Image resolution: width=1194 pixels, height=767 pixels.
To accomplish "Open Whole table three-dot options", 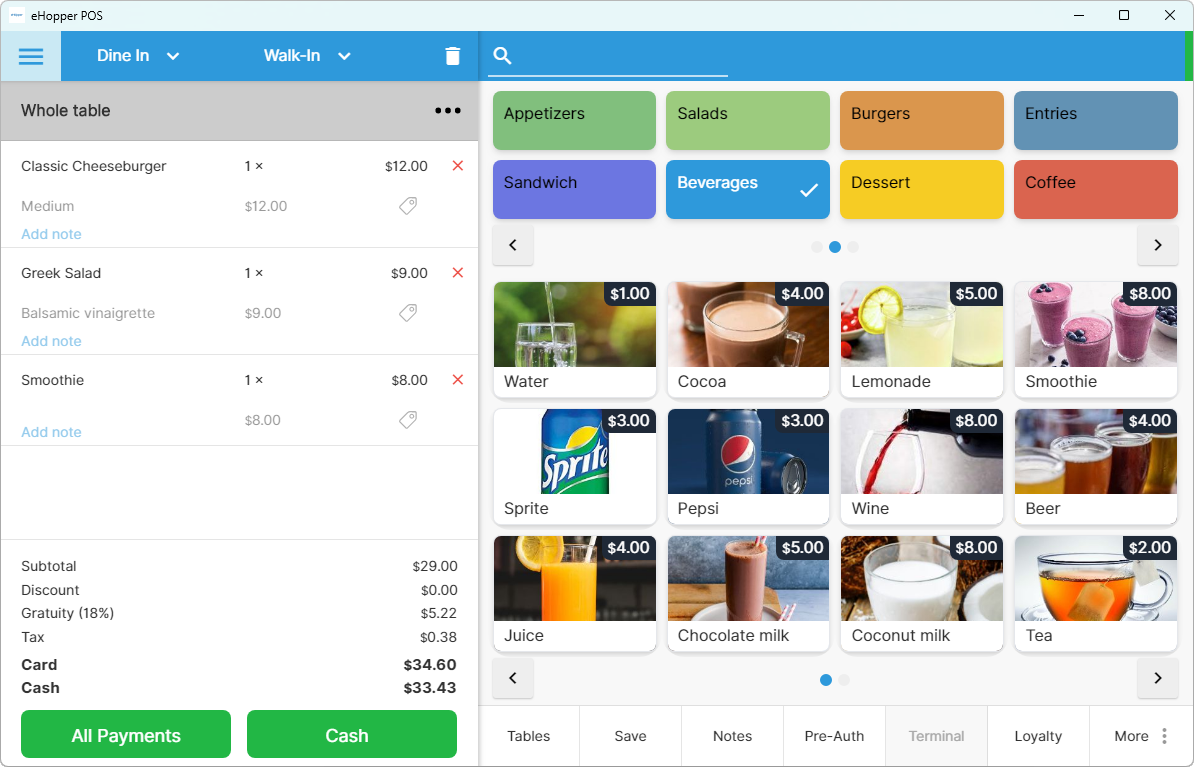I will point(448,111).
